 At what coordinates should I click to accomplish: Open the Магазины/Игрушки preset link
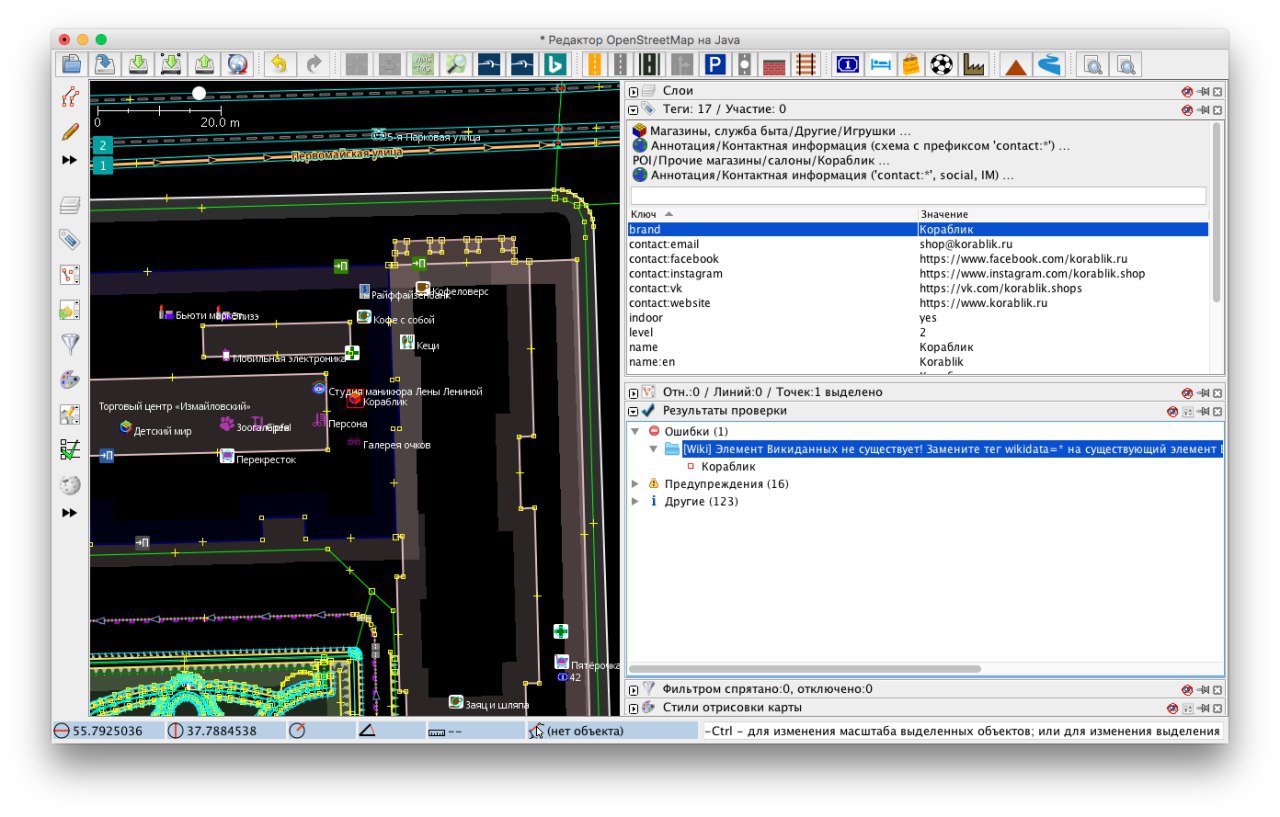tap(780, 131)
